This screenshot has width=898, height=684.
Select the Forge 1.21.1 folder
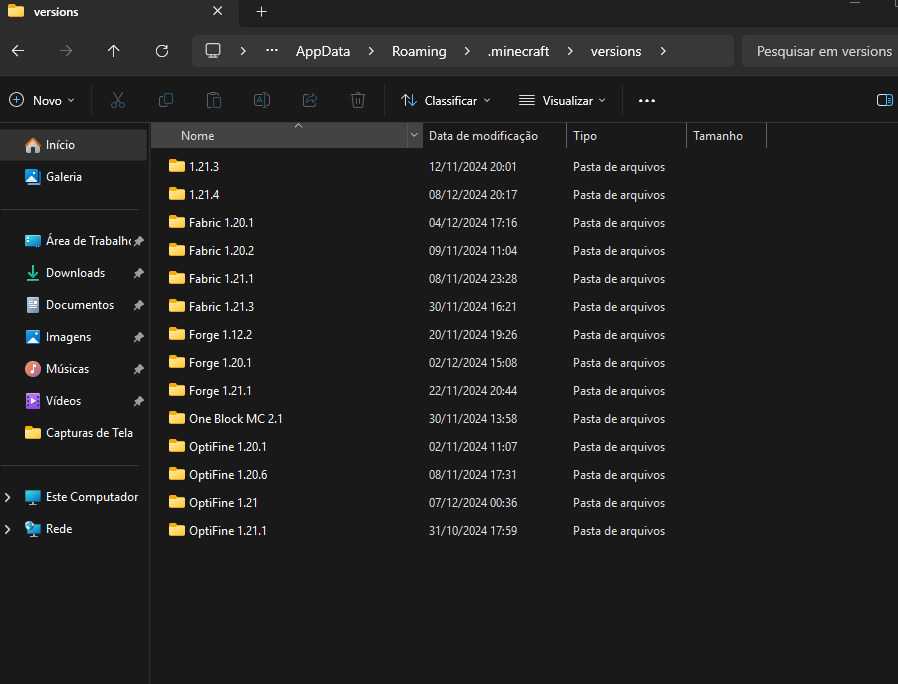pos(210,391)
